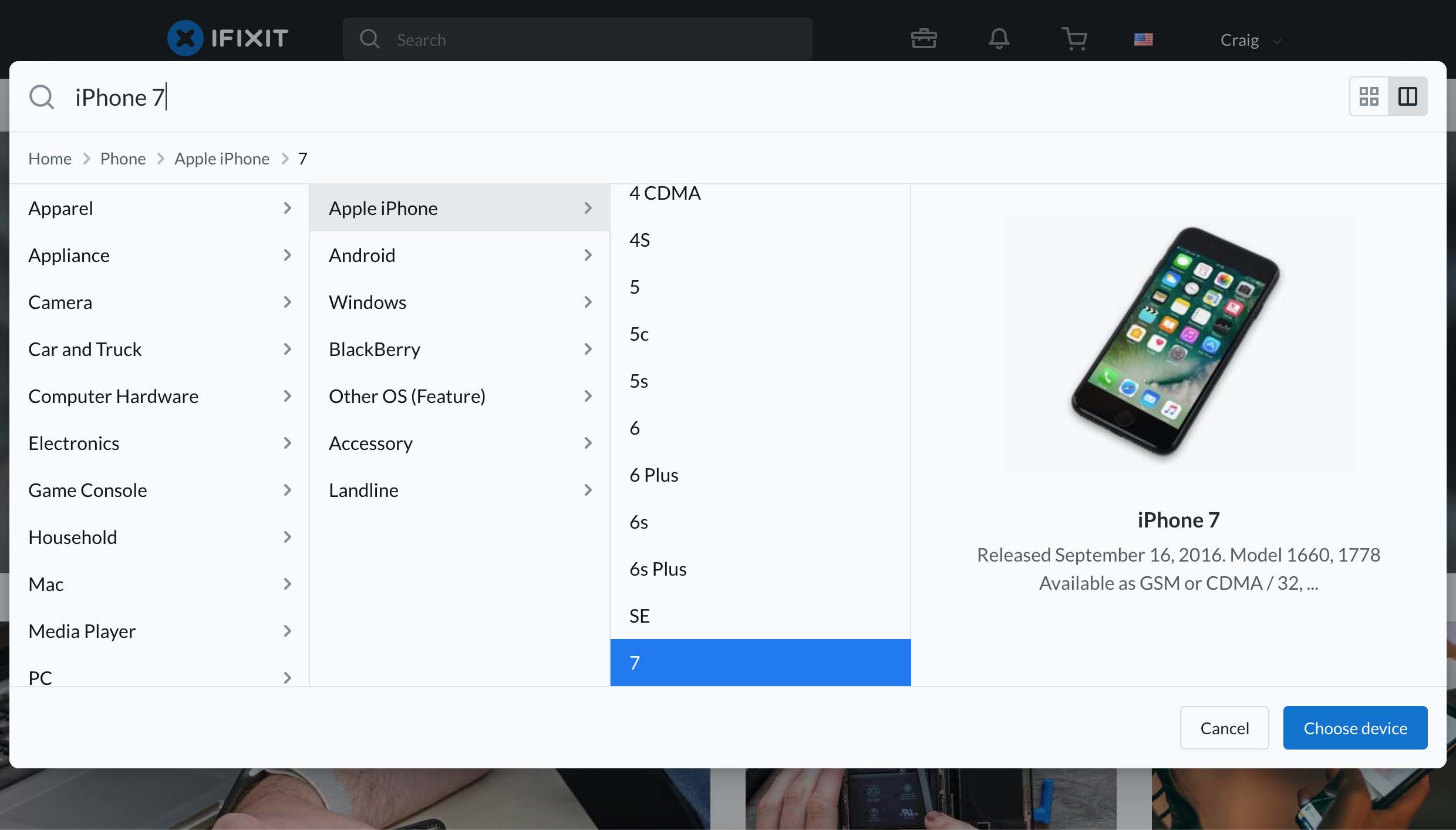Image resolution: width=1456 pixels, height=830 pixels.
Task: Expand the Camera category
Action: 160,302
